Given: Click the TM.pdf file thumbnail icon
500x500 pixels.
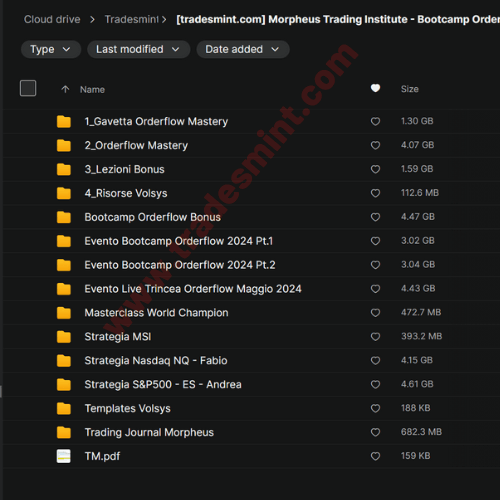Looking at the screenshot, I should pyautogui.click(x=64, y=456).
